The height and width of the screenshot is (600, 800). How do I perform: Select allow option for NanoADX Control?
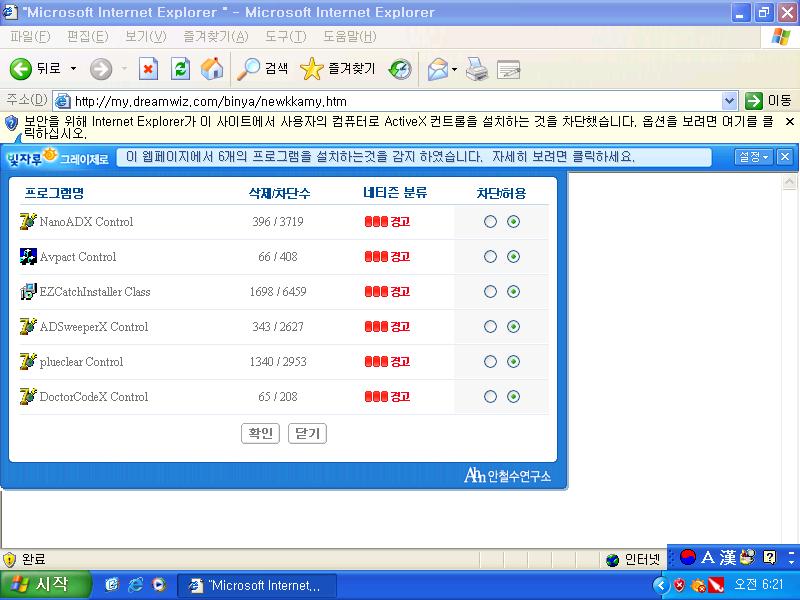pyautogui.click(x=513, y=221)
